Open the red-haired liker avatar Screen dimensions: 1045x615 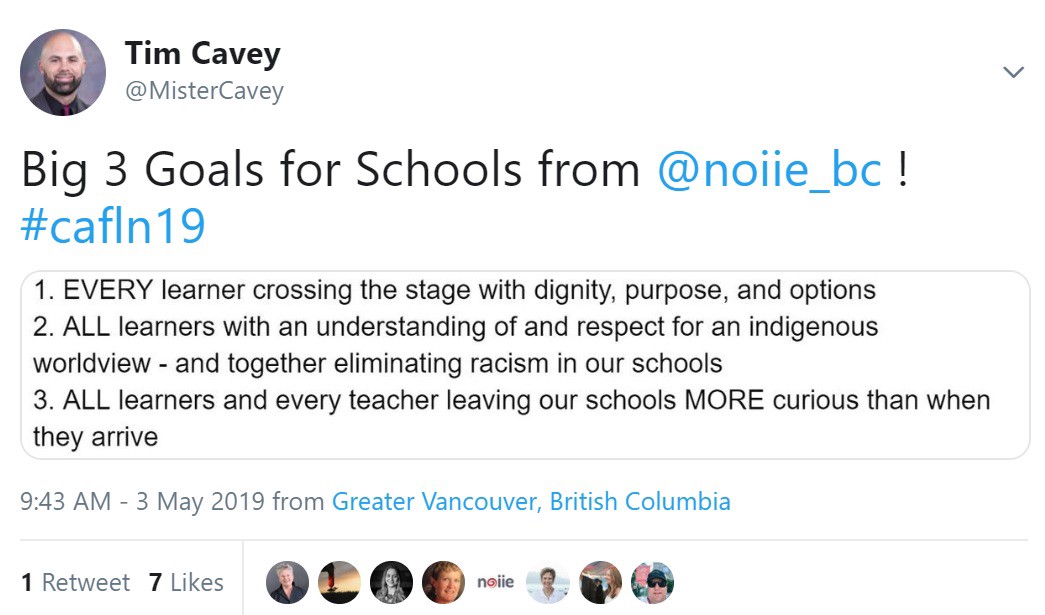pos(444,582)
